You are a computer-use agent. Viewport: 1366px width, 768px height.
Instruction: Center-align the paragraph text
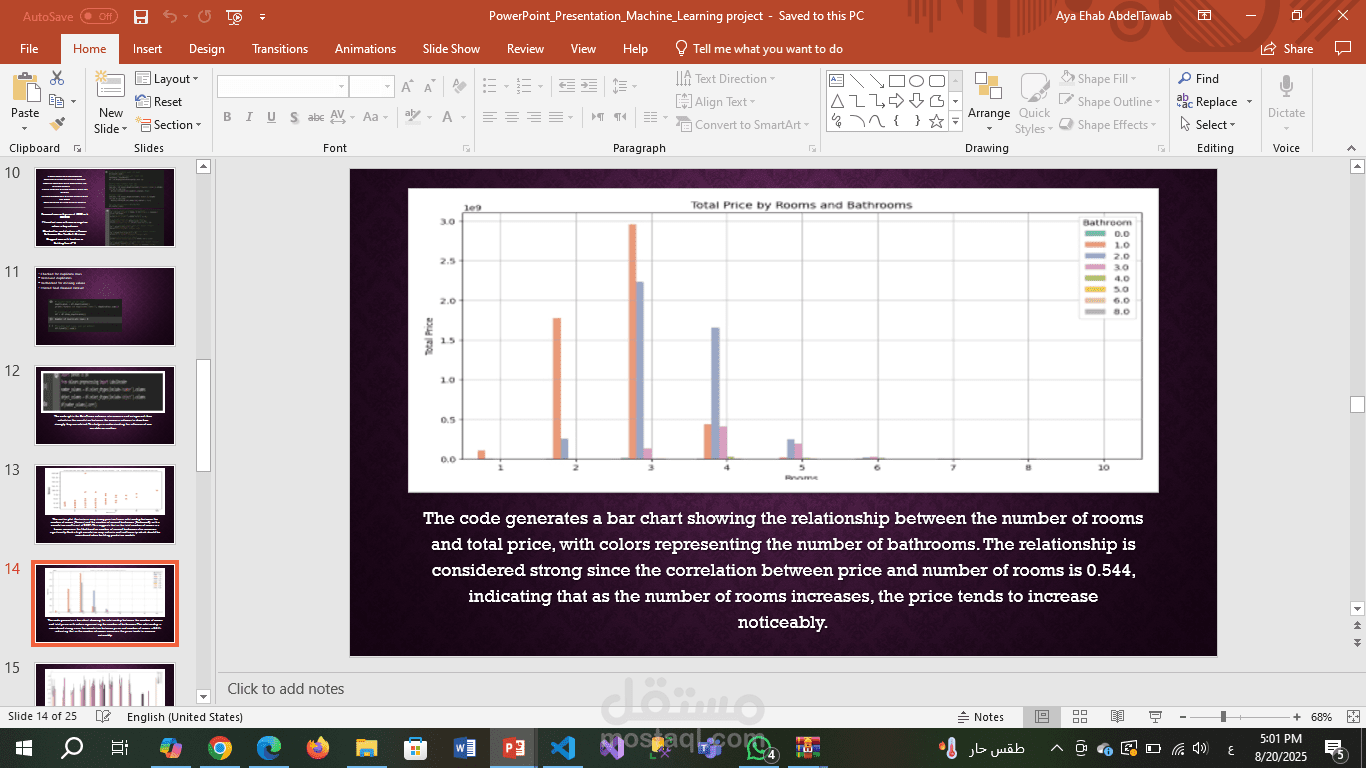[x=511, y=117]
